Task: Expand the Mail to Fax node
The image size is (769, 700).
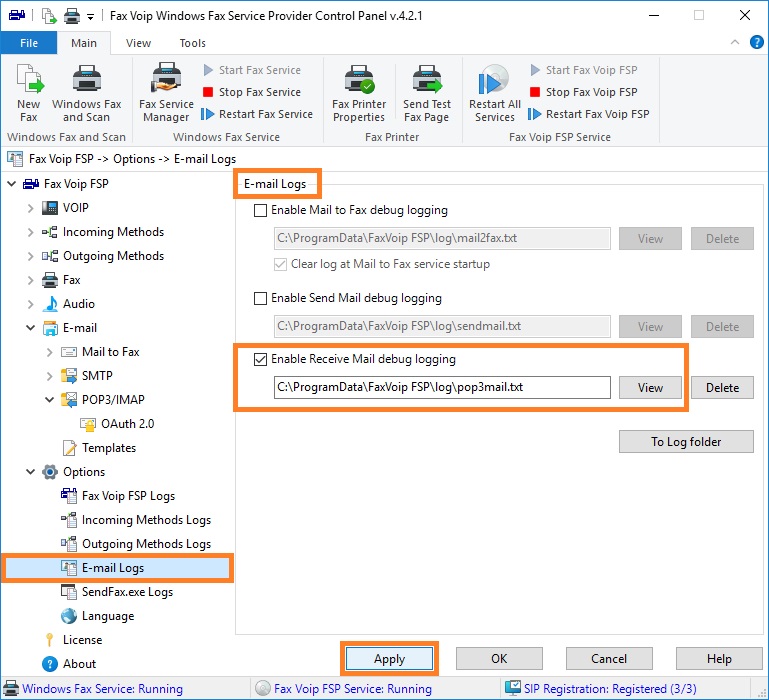Action: click(50, 352)
